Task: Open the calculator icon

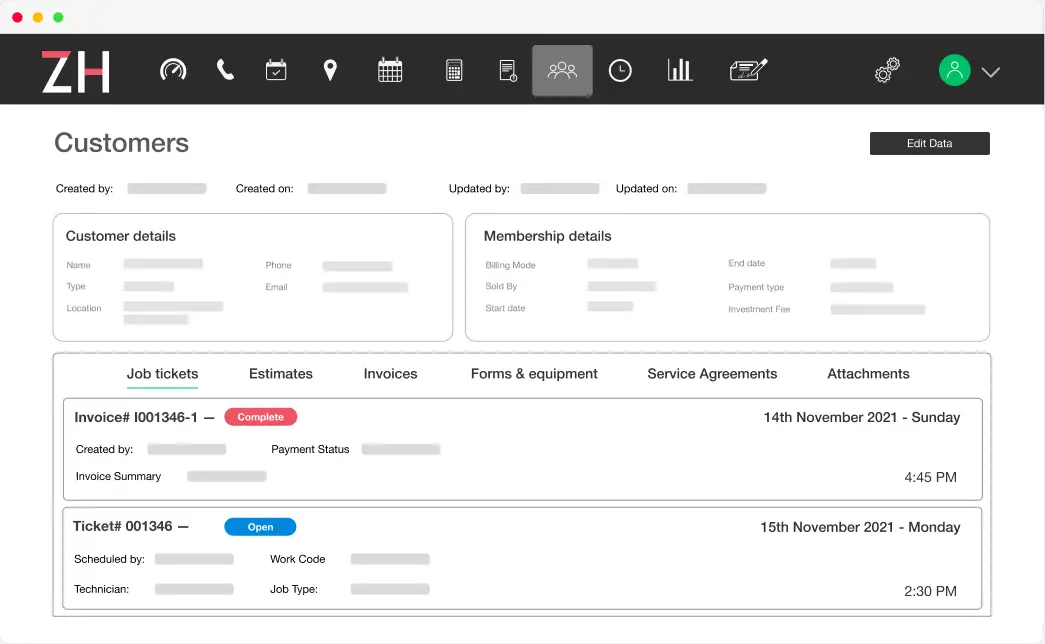Action: pos(454,70)
